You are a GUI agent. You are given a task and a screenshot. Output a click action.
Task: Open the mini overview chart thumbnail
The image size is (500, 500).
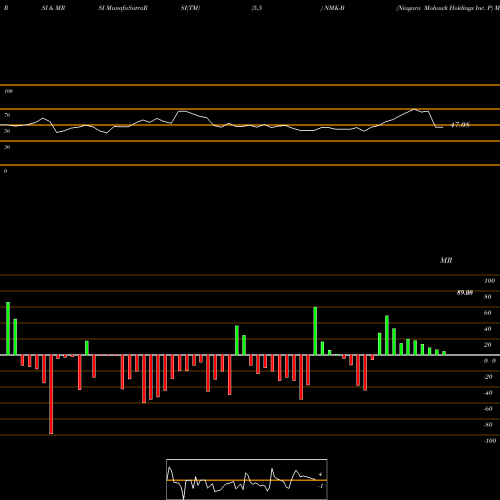pos(247,479)
